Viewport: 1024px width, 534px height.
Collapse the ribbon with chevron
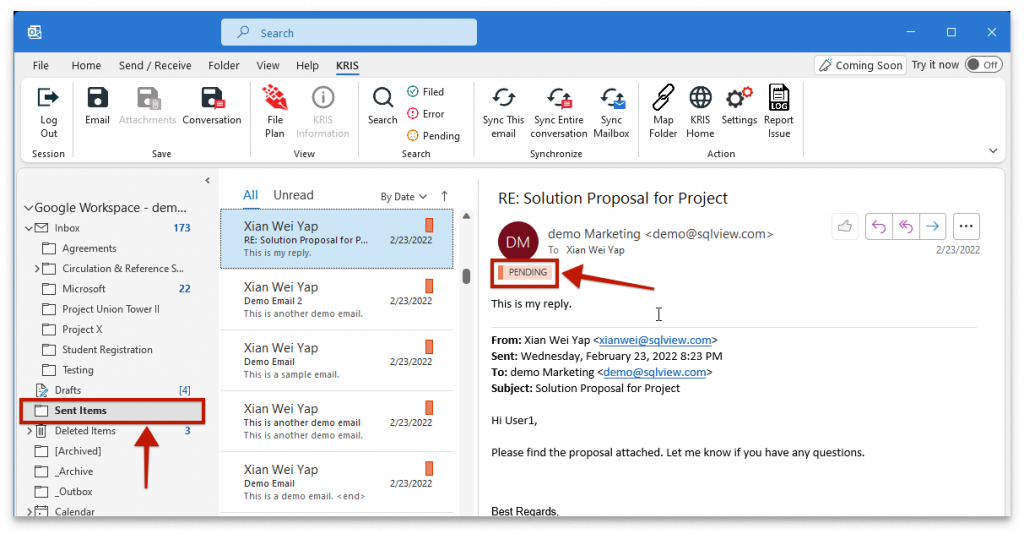coord(993,151)
